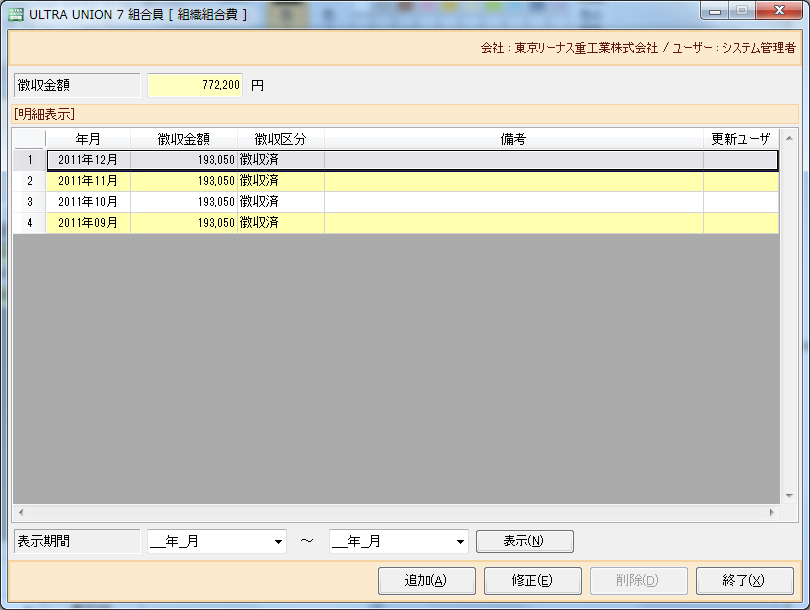Select row 1 header in the grid
This screenshot has height=610, width=810.
click(x=29, y=160)
